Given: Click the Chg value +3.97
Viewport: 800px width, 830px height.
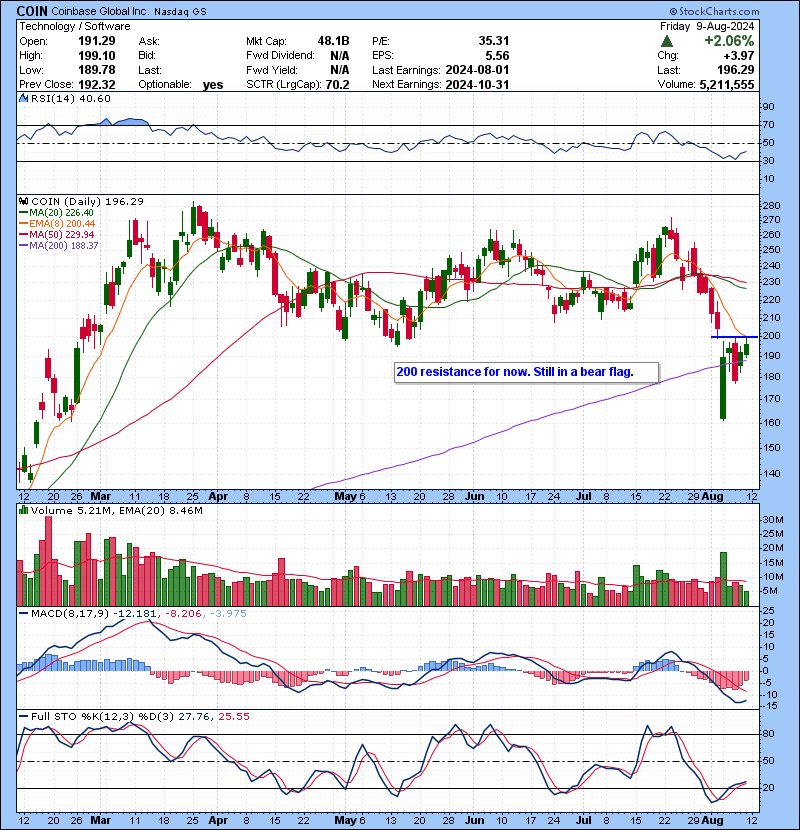Looking at the screenshot, I should point(739,56).
